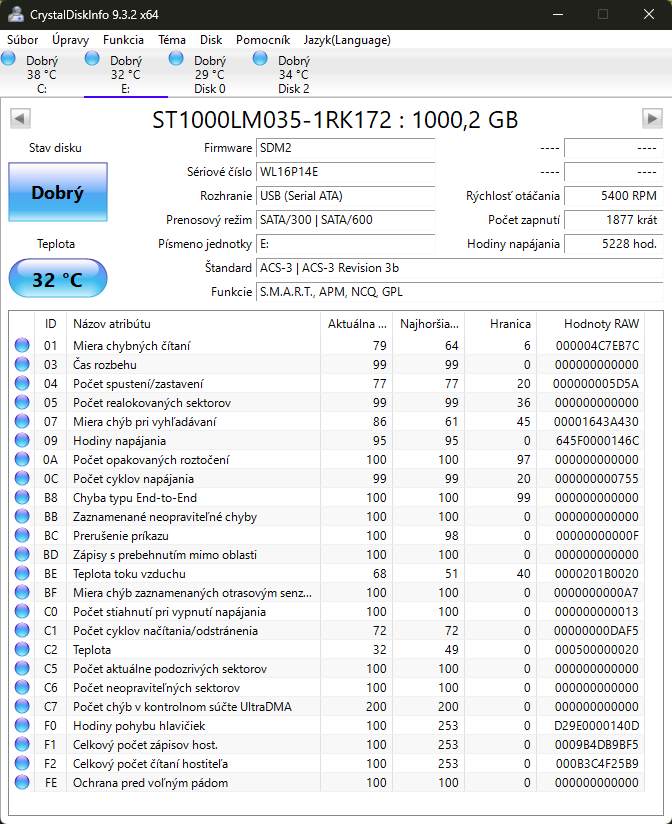Click the status dot beside Teplota attribute C2
The image size is (672, 824).
coord(22,649)
